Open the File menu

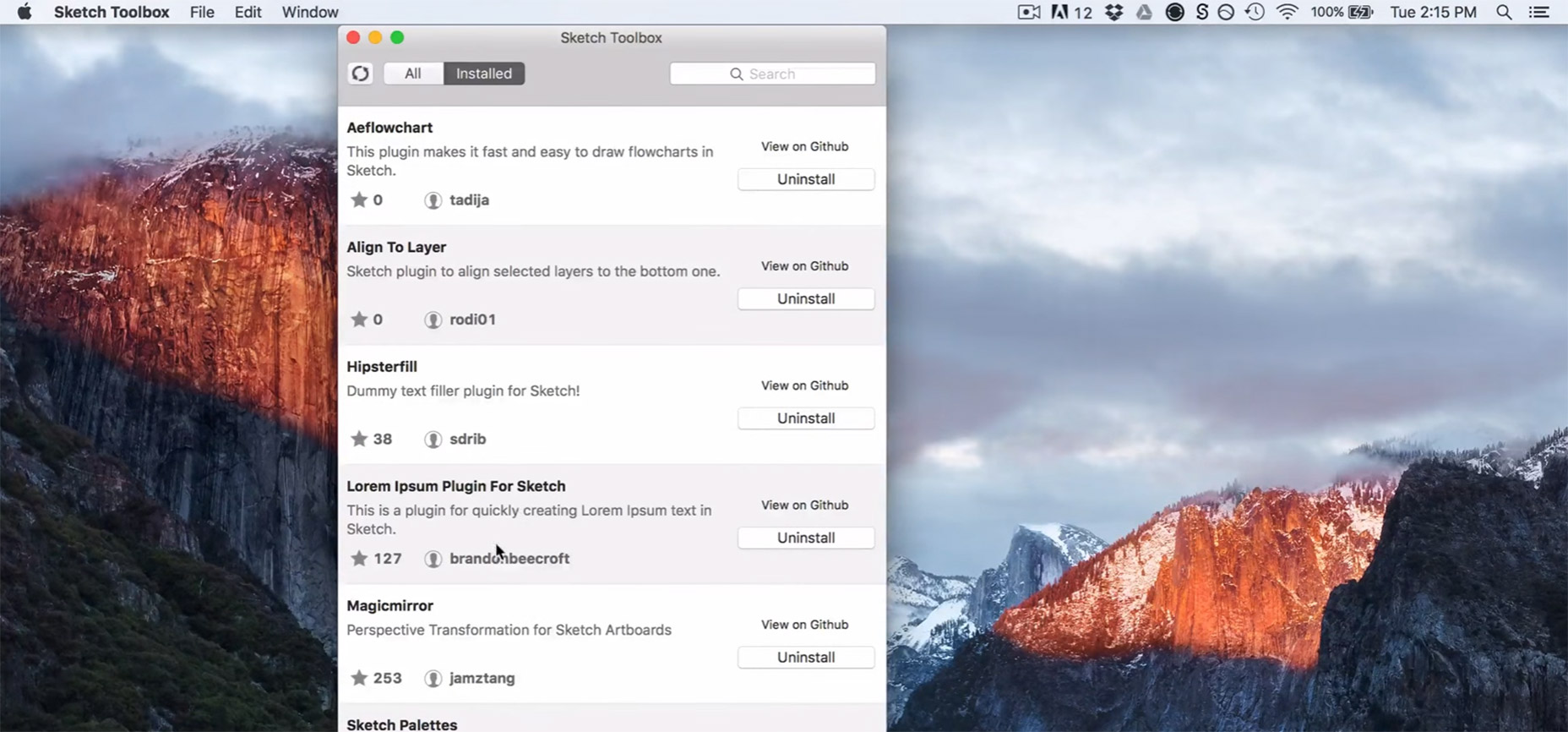[202, 12]
